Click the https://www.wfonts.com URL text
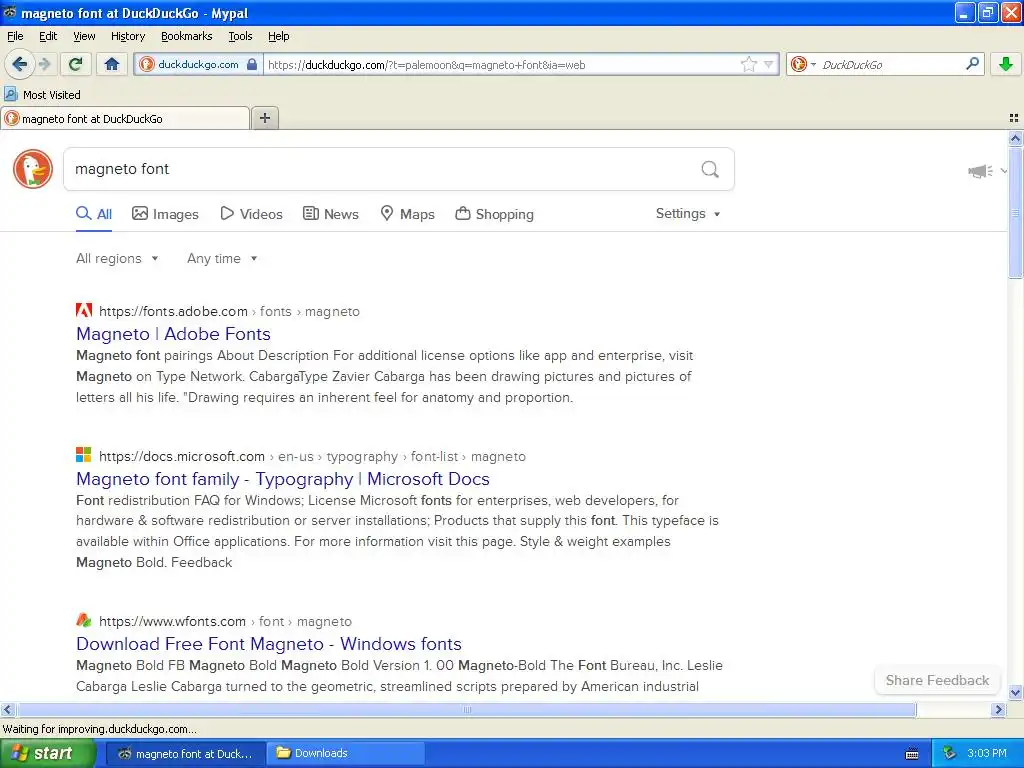The height and width of the screenshot is (768, 1024). [172, 622]
